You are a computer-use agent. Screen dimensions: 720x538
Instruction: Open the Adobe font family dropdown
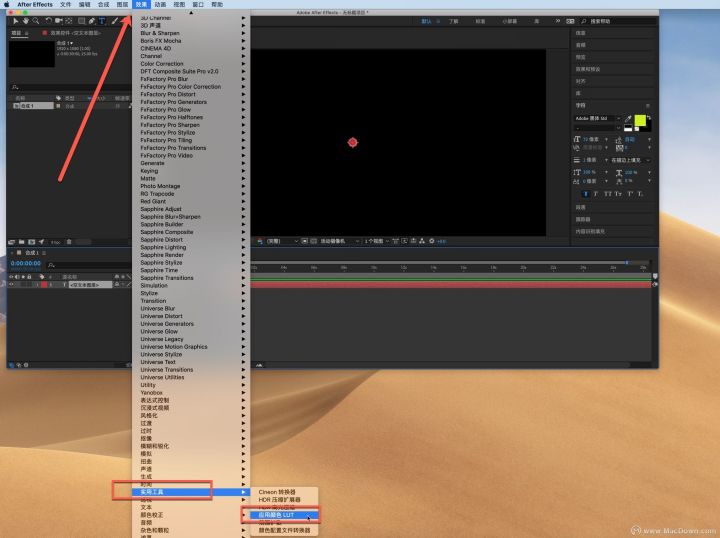[597, 118]
